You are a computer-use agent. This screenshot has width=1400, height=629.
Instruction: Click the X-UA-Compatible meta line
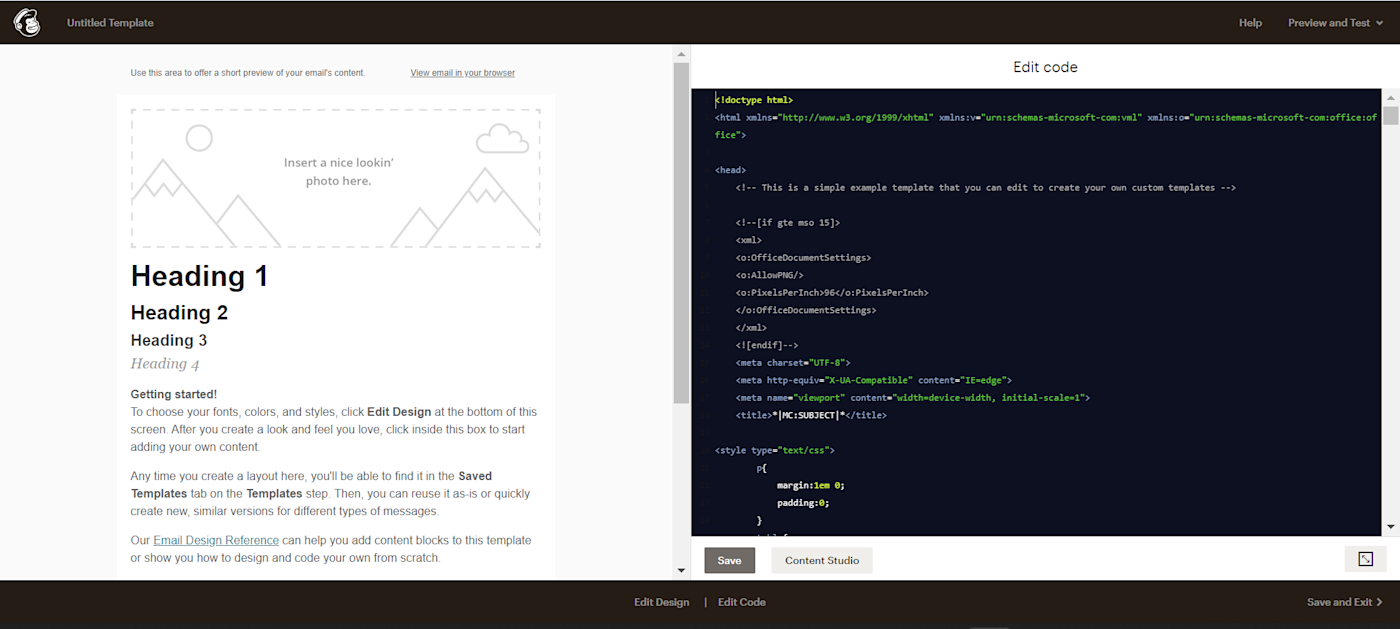(874, 380)
